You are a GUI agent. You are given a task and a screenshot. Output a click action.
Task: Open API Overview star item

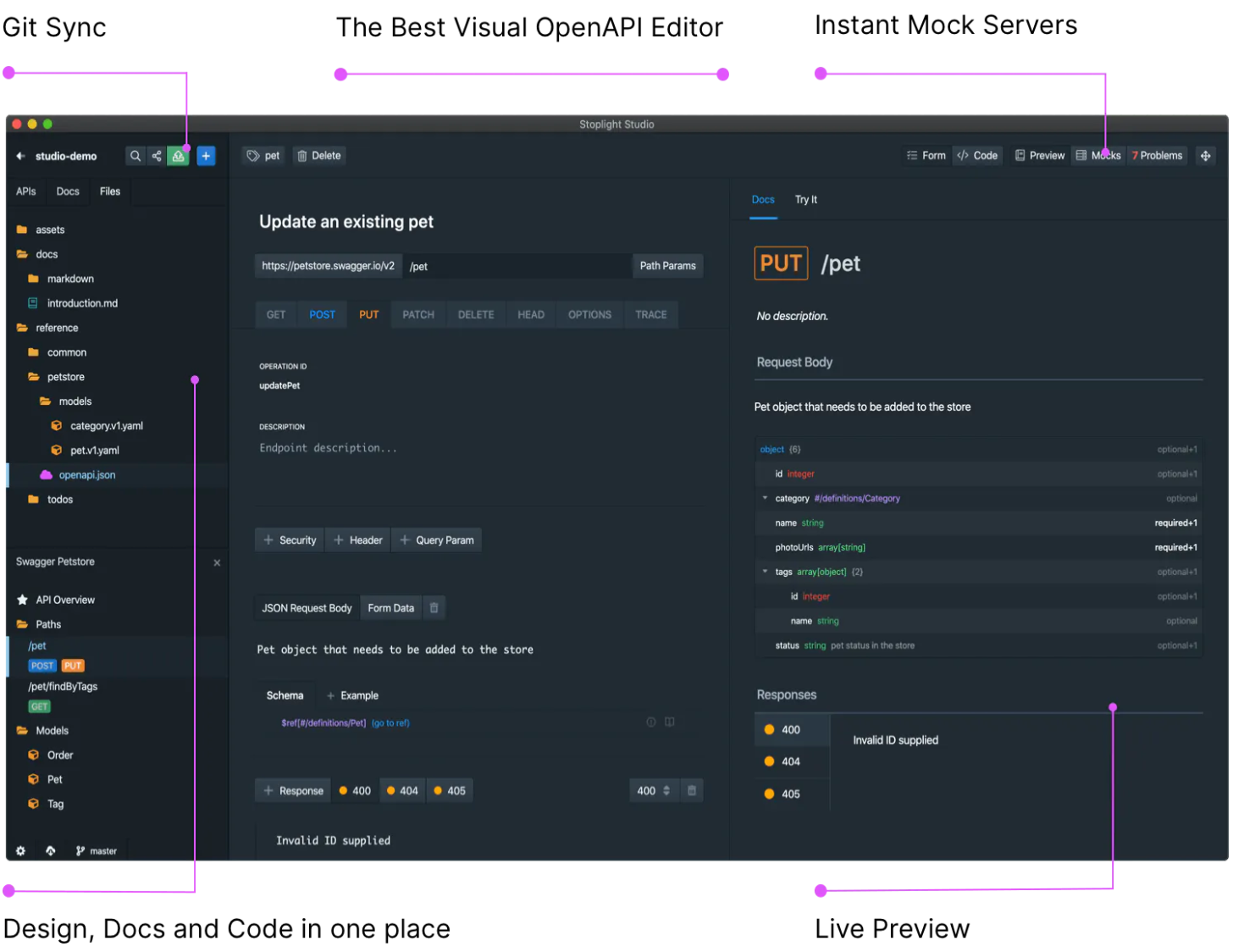117,600
